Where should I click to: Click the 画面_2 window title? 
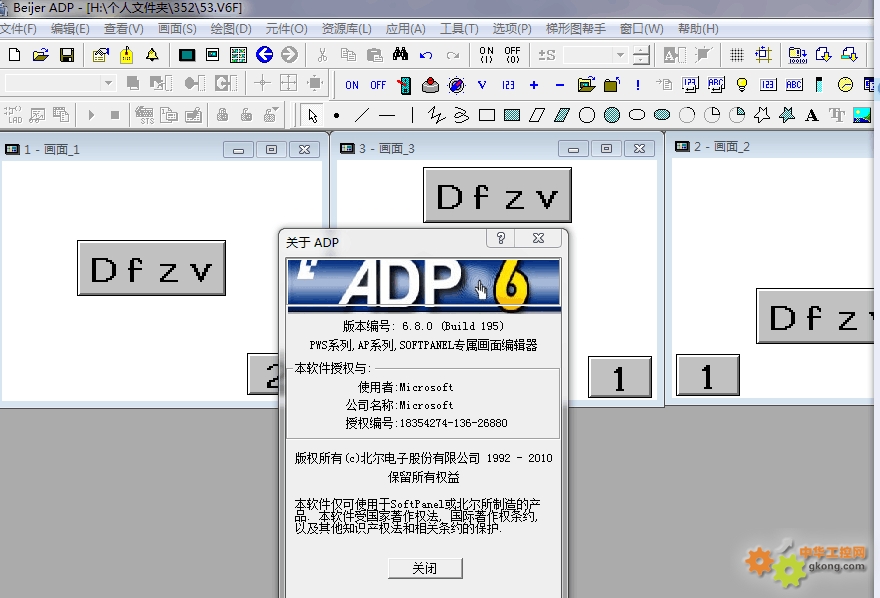tap(722, 146)
